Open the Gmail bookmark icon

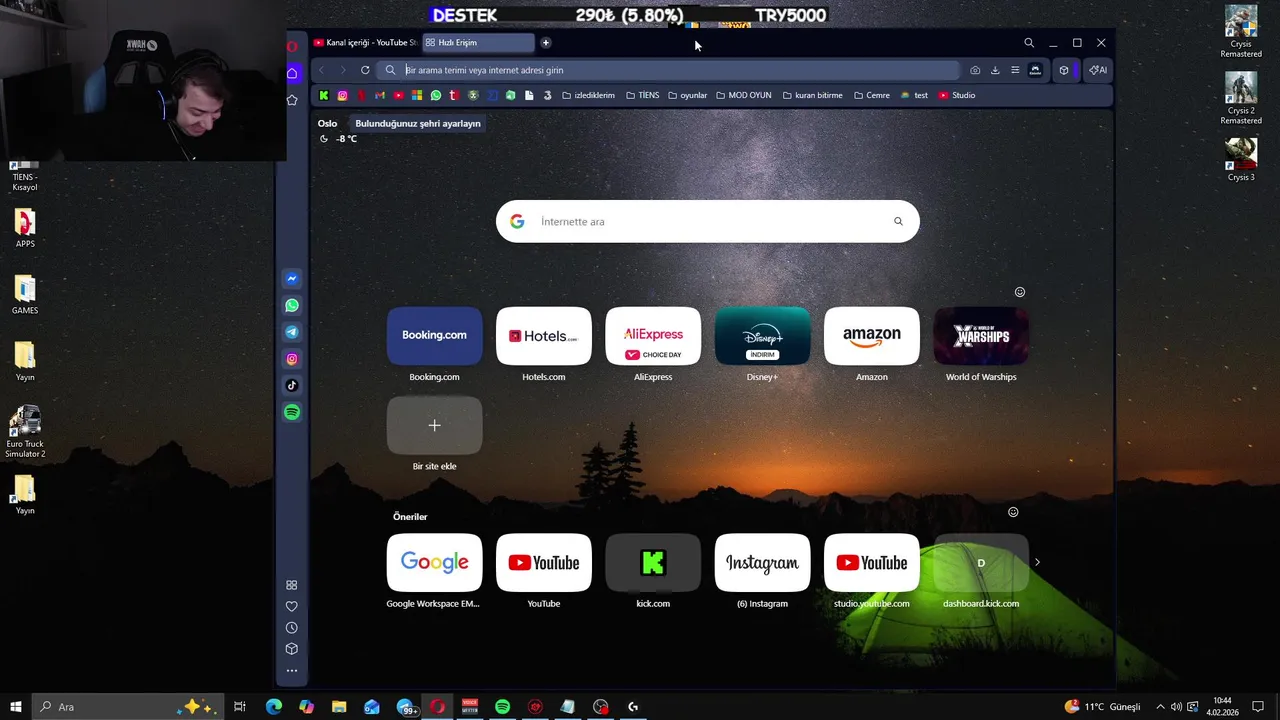[380, 95]
